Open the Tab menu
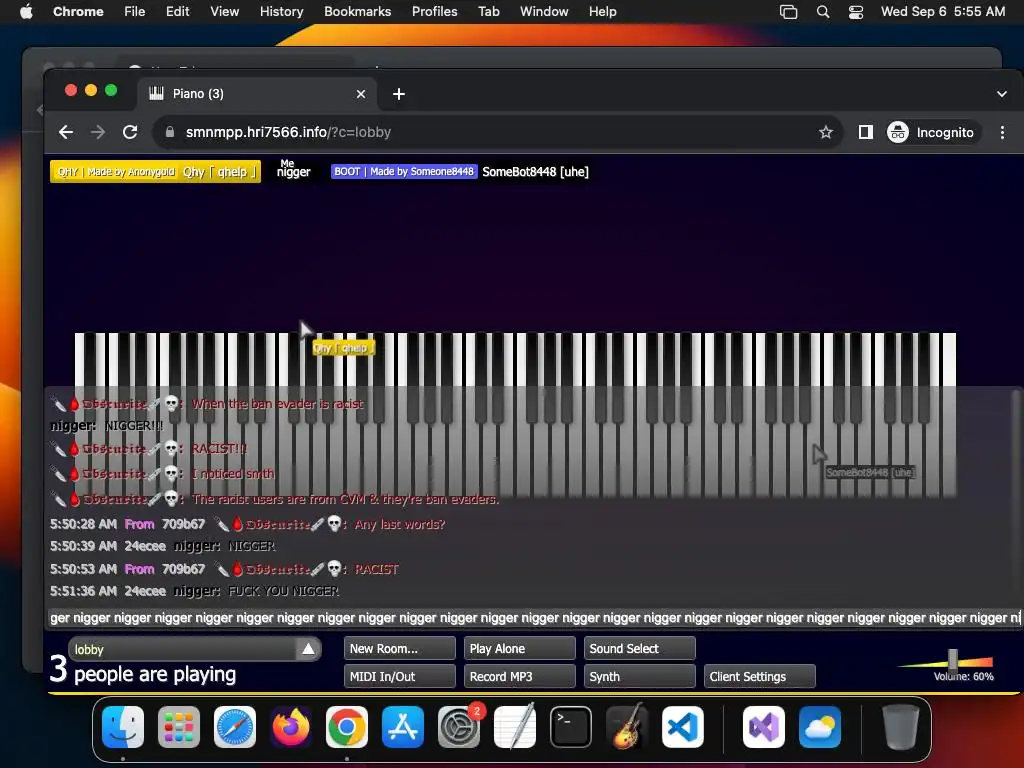This screenshot has height=768, width=1024. click(488, 11)
